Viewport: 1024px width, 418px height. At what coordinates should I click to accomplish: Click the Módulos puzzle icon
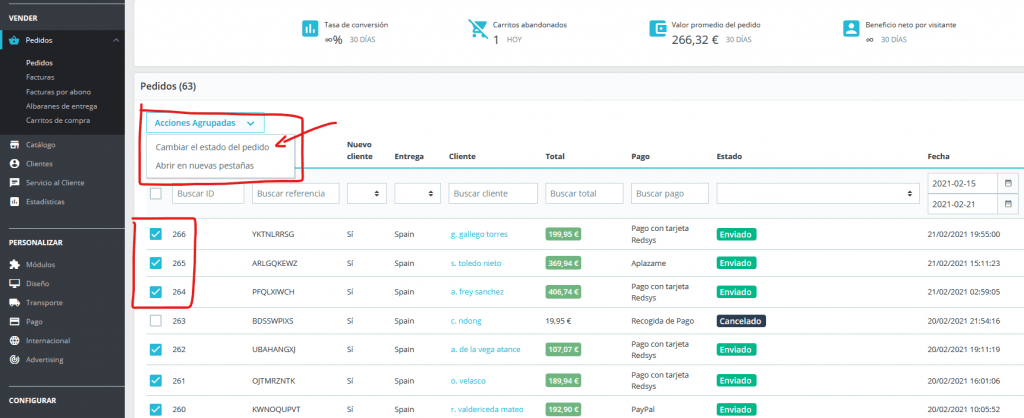(14, 265)
